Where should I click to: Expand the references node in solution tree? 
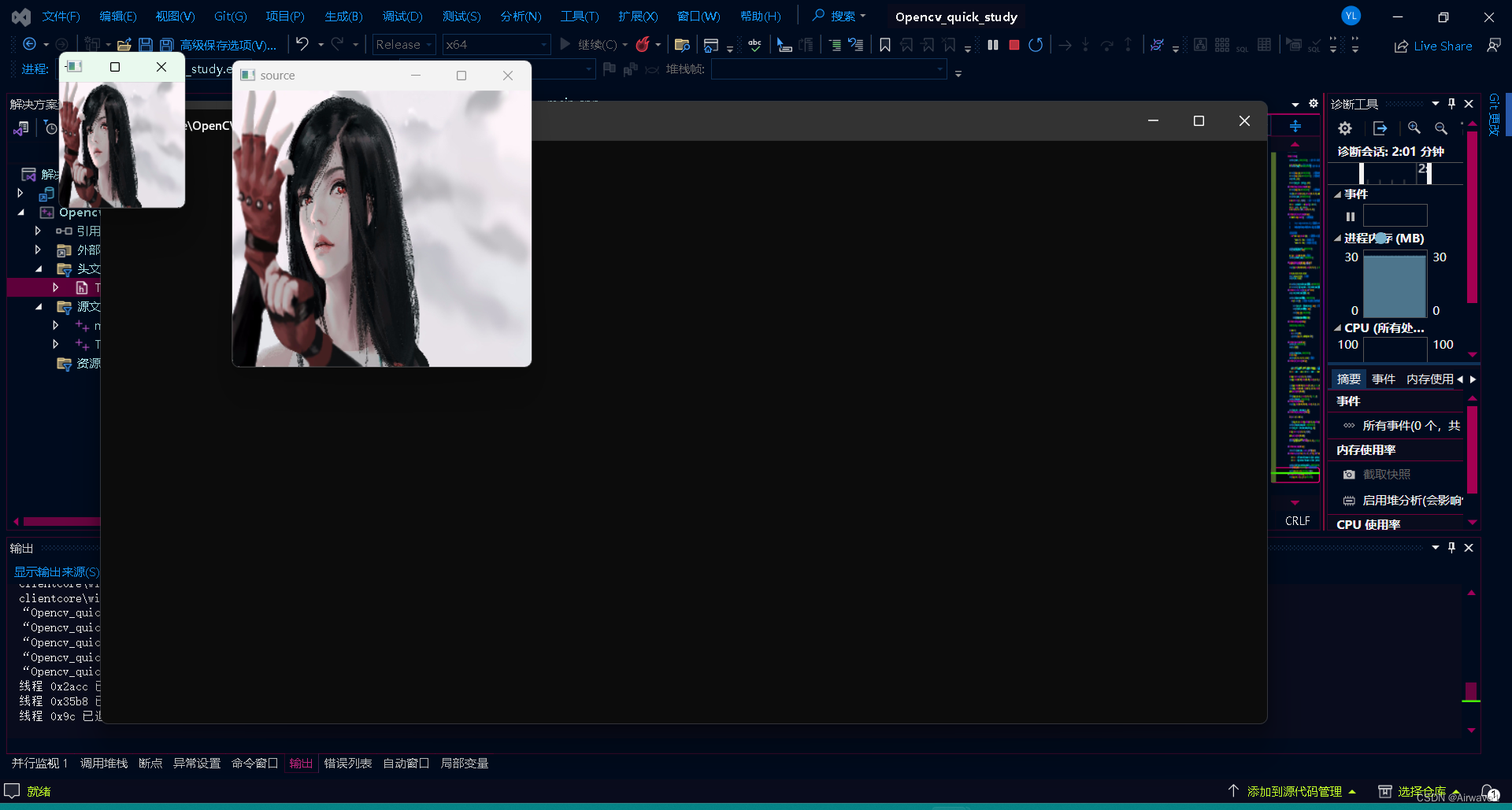point(38,231)
